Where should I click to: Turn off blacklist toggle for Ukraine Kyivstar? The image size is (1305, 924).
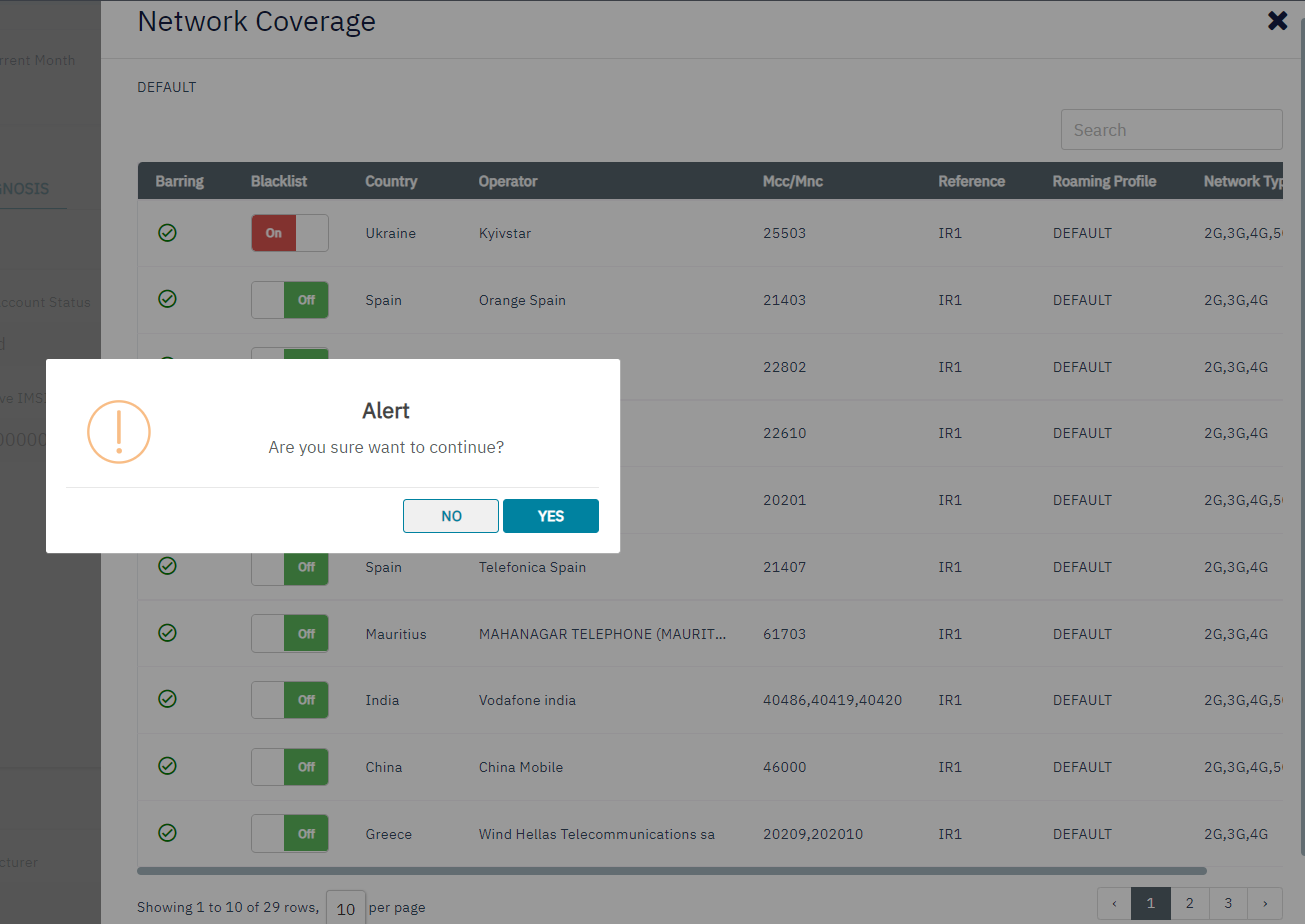pos(289,233)
